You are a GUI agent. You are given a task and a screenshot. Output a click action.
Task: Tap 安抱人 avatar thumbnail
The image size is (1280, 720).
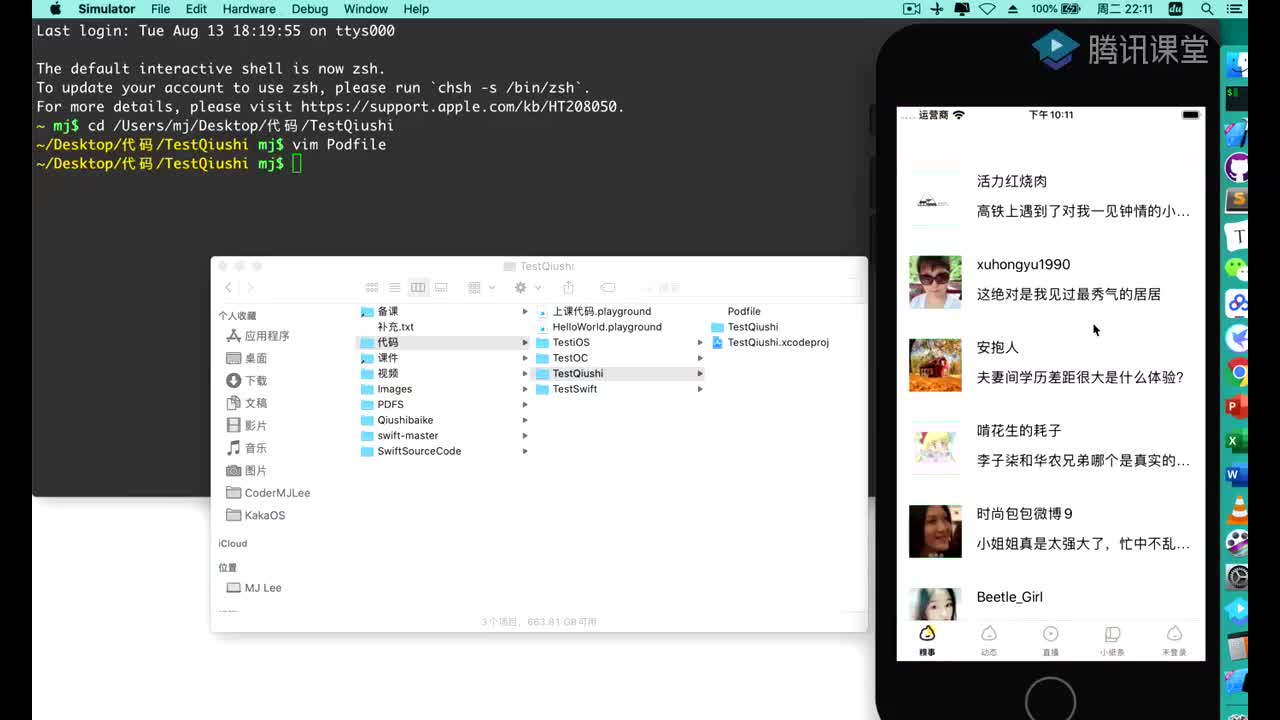(935, 365)
